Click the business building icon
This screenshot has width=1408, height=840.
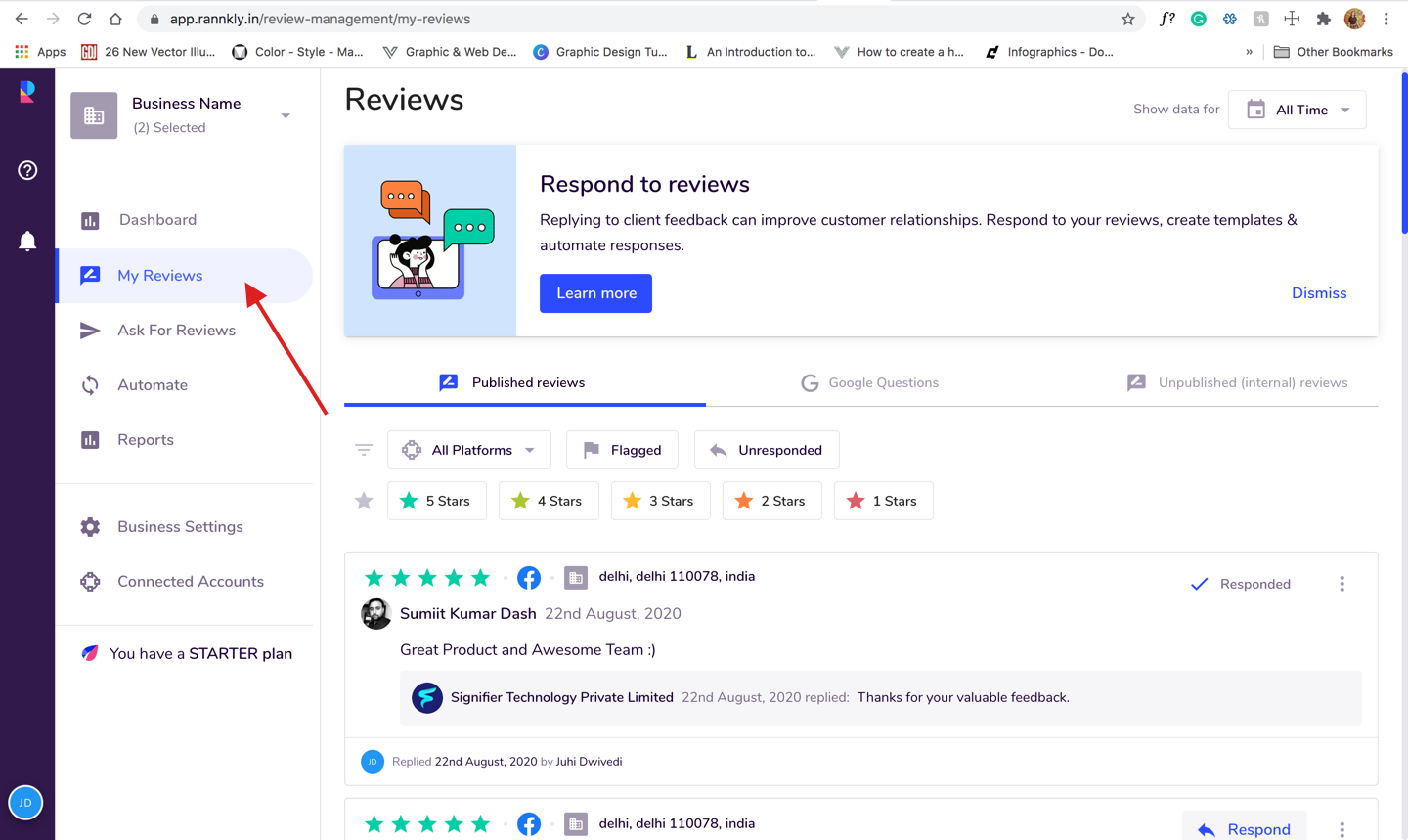(x=94, y=115)
